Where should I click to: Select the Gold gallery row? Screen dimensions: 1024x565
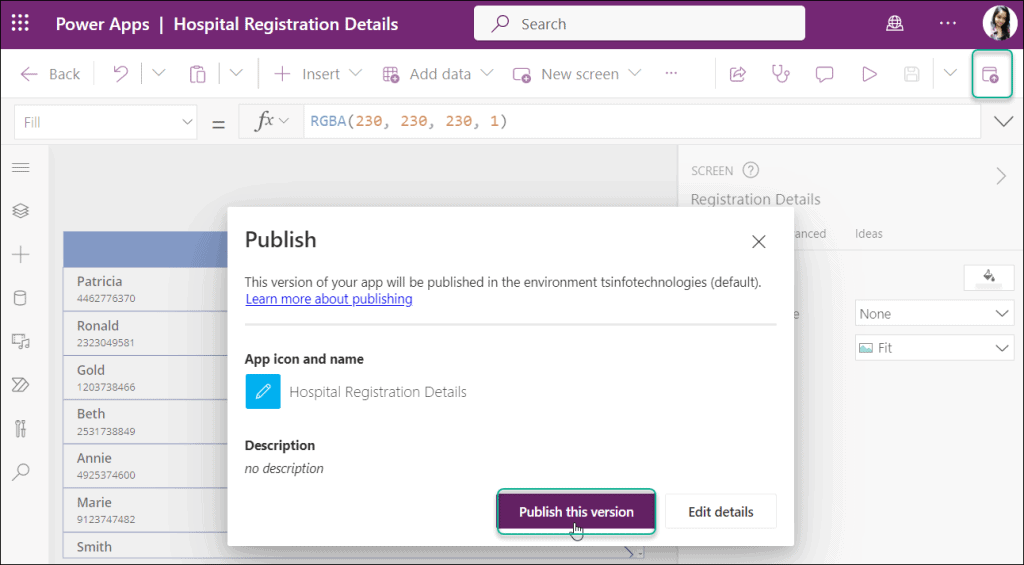click(146, 378)
